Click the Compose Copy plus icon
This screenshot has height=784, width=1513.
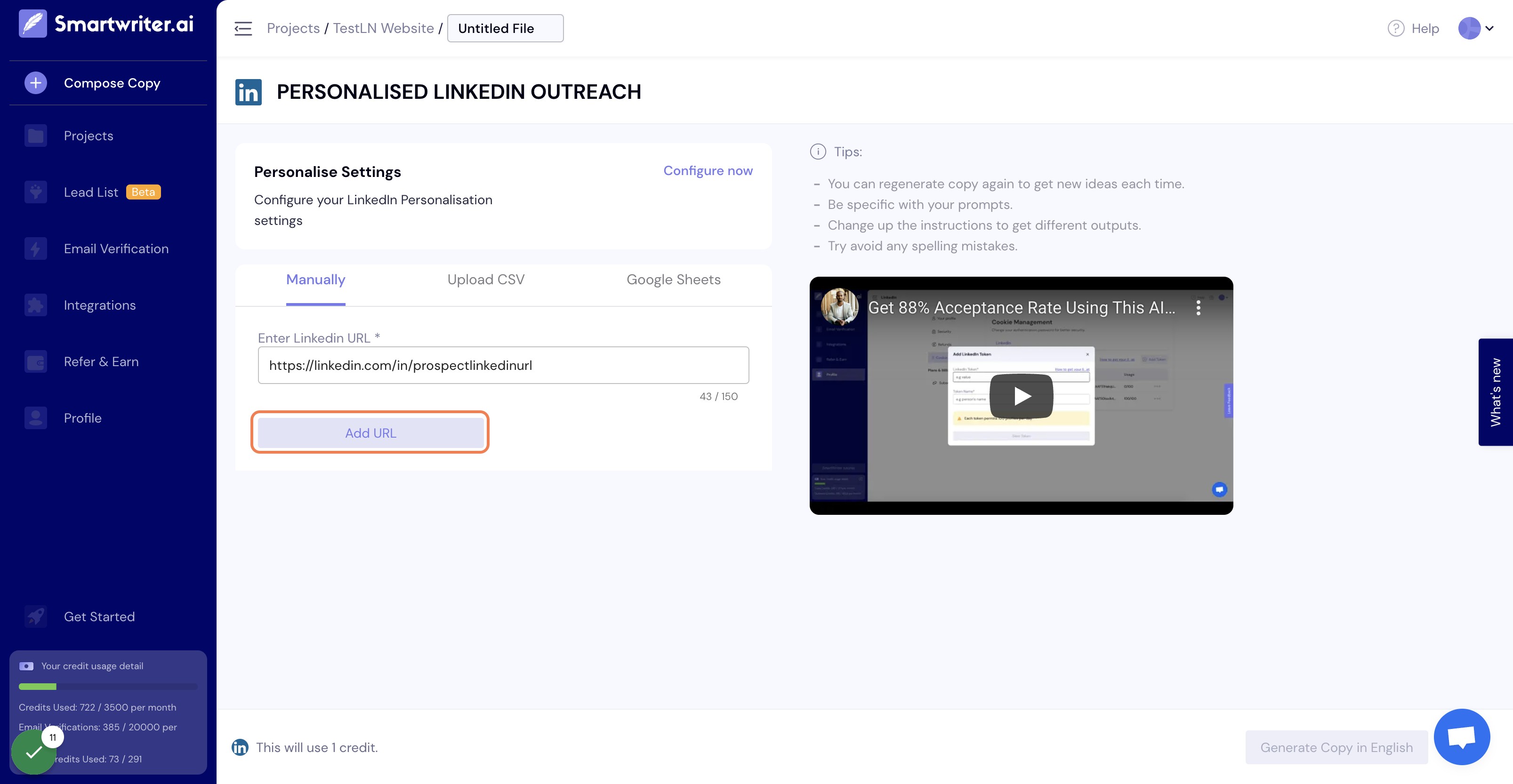click(x=36, y=83)
